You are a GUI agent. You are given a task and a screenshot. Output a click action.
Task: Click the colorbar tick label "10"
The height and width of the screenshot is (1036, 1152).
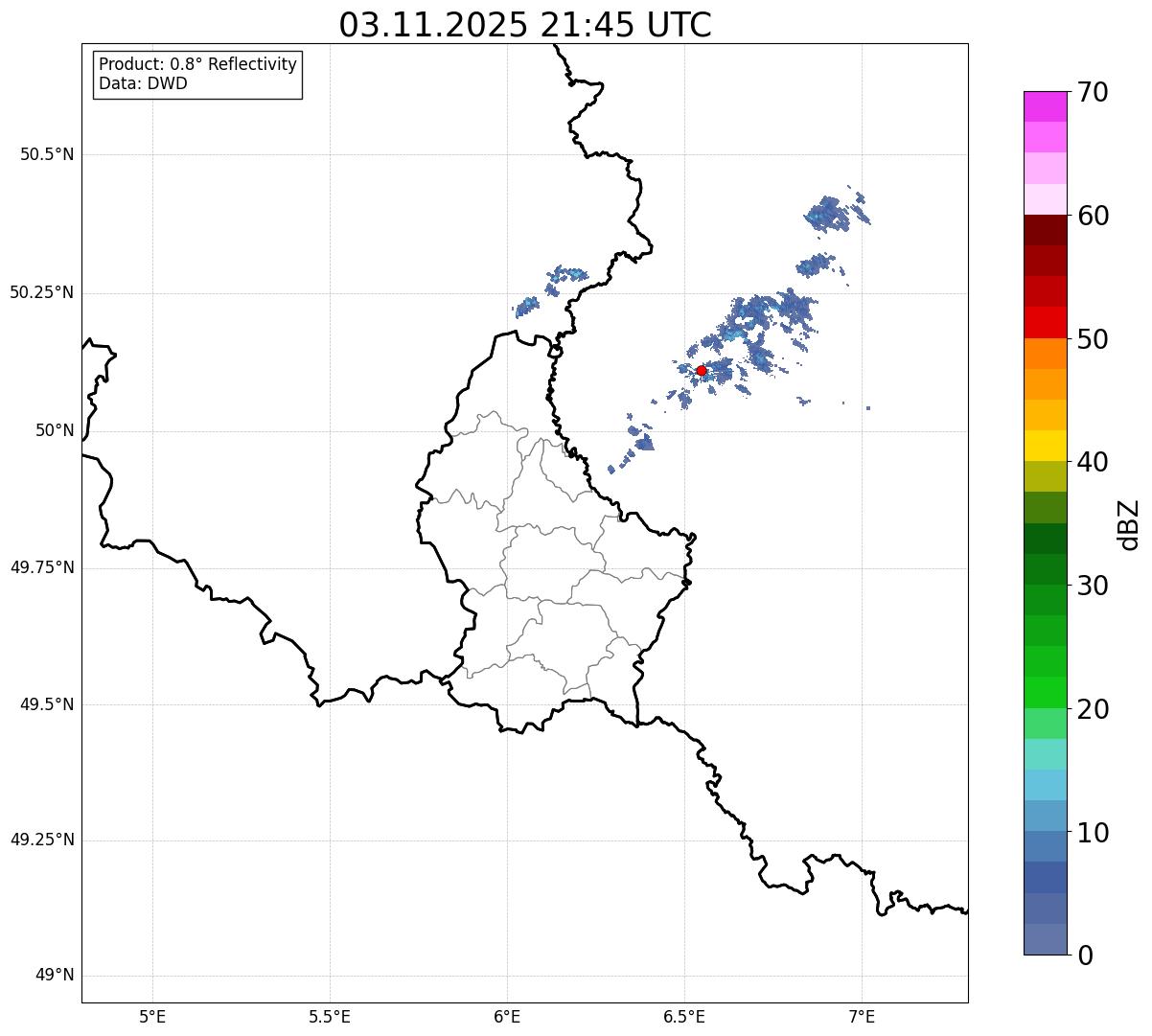click(1093, 833)
